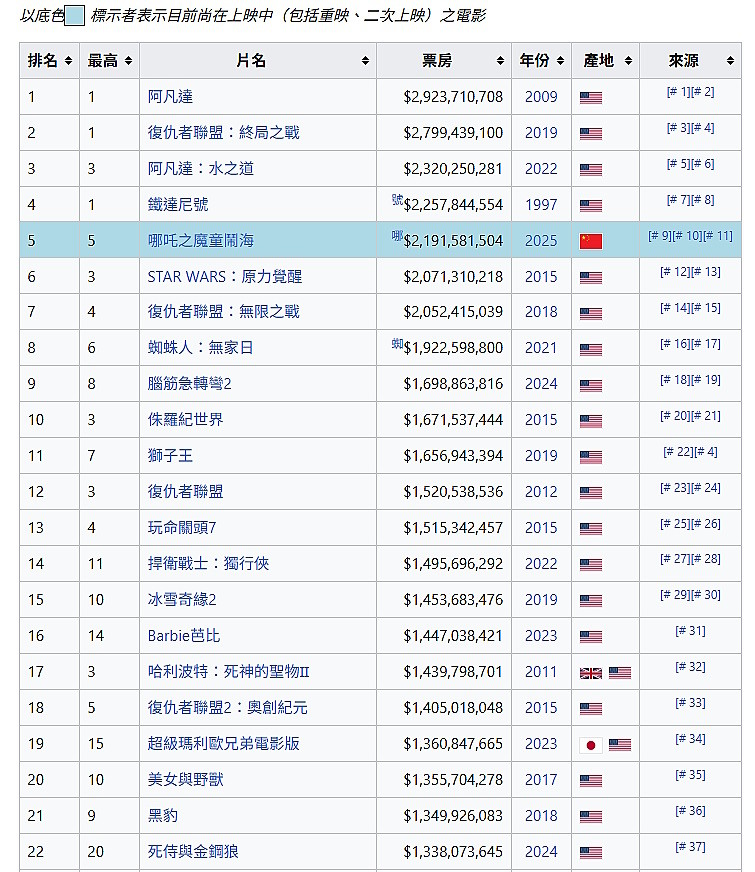Click the US flag in 哈利波特：死神的聖物II row

[619, 673]
